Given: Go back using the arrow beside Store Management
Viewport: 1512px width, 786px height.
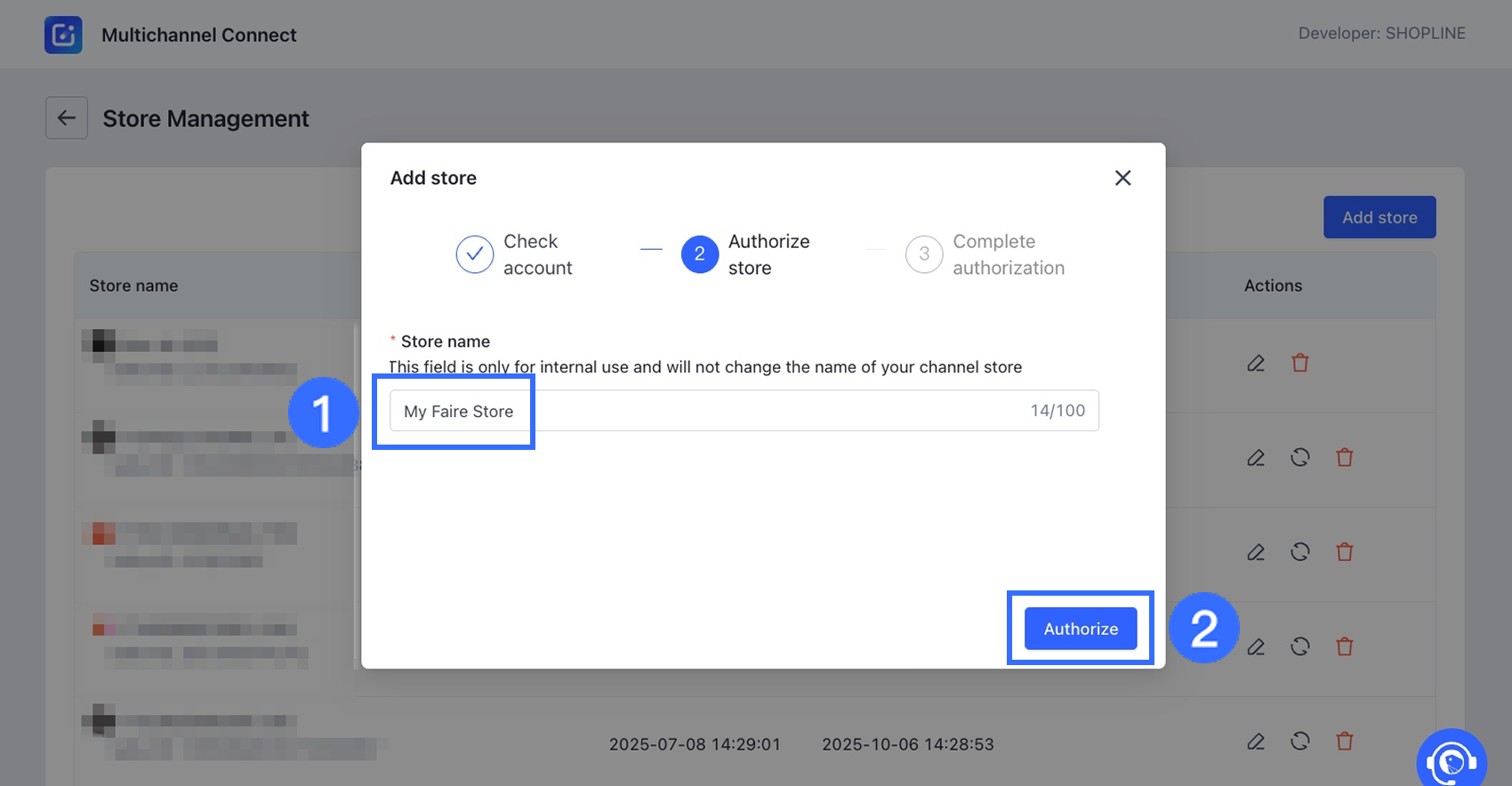Looking at the screenshot, I should pyautogui.click(x=67, y=118).
